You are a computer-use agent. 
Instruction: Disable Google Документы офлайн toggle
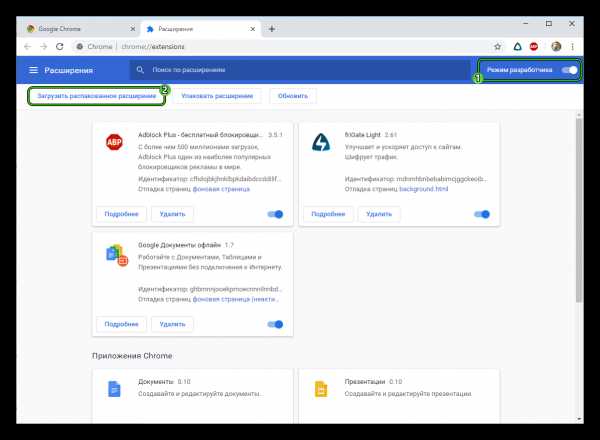275,324
